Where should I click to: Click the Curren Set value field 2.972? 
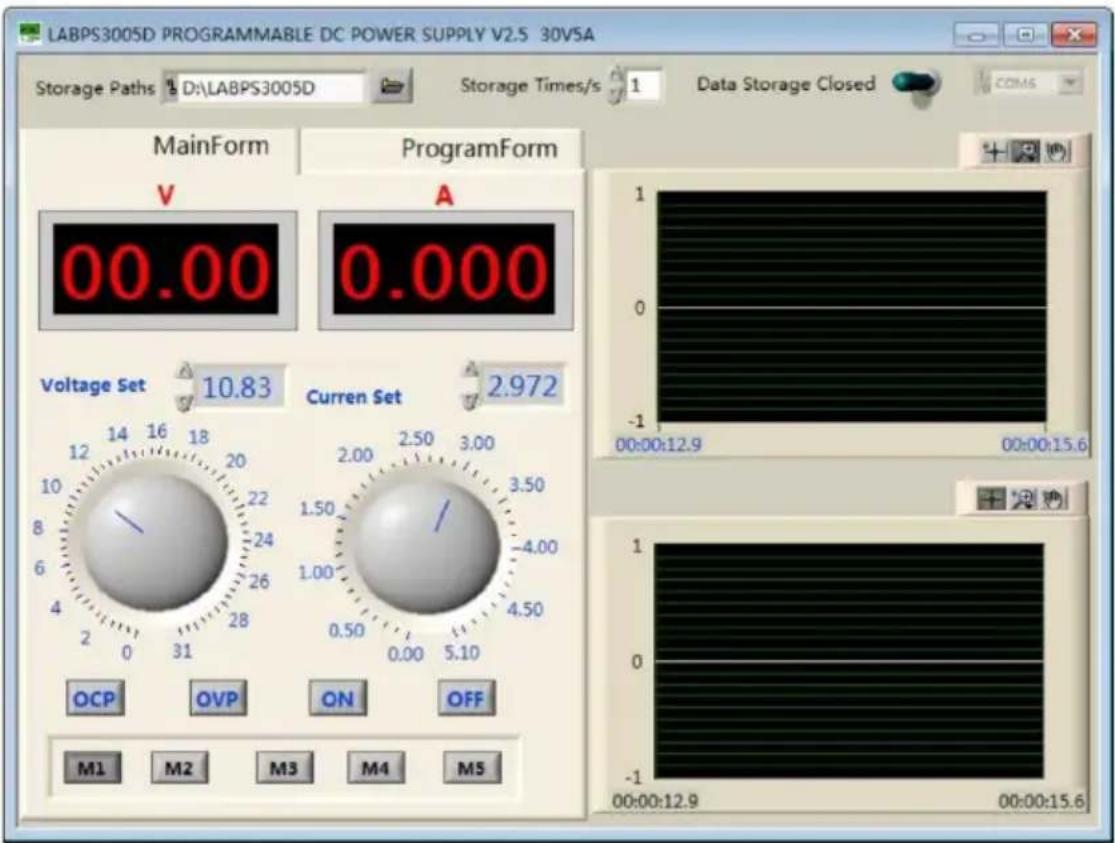[522, 386]
